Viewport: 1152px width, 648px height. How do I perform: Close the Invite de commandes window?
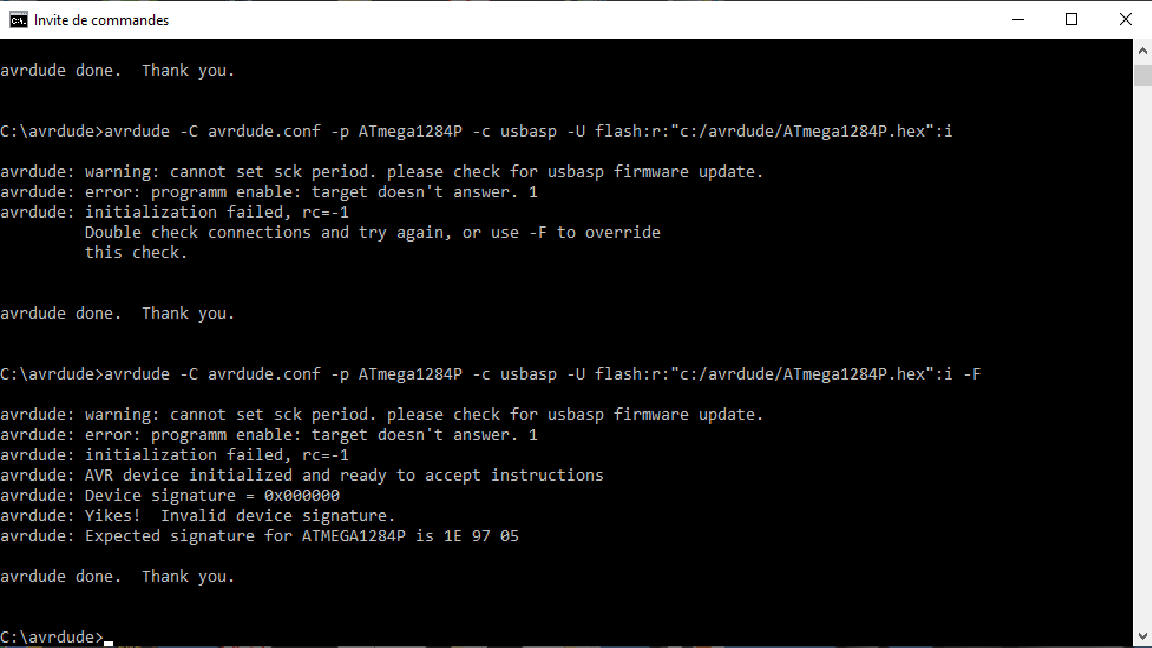tap(1125, 20)
